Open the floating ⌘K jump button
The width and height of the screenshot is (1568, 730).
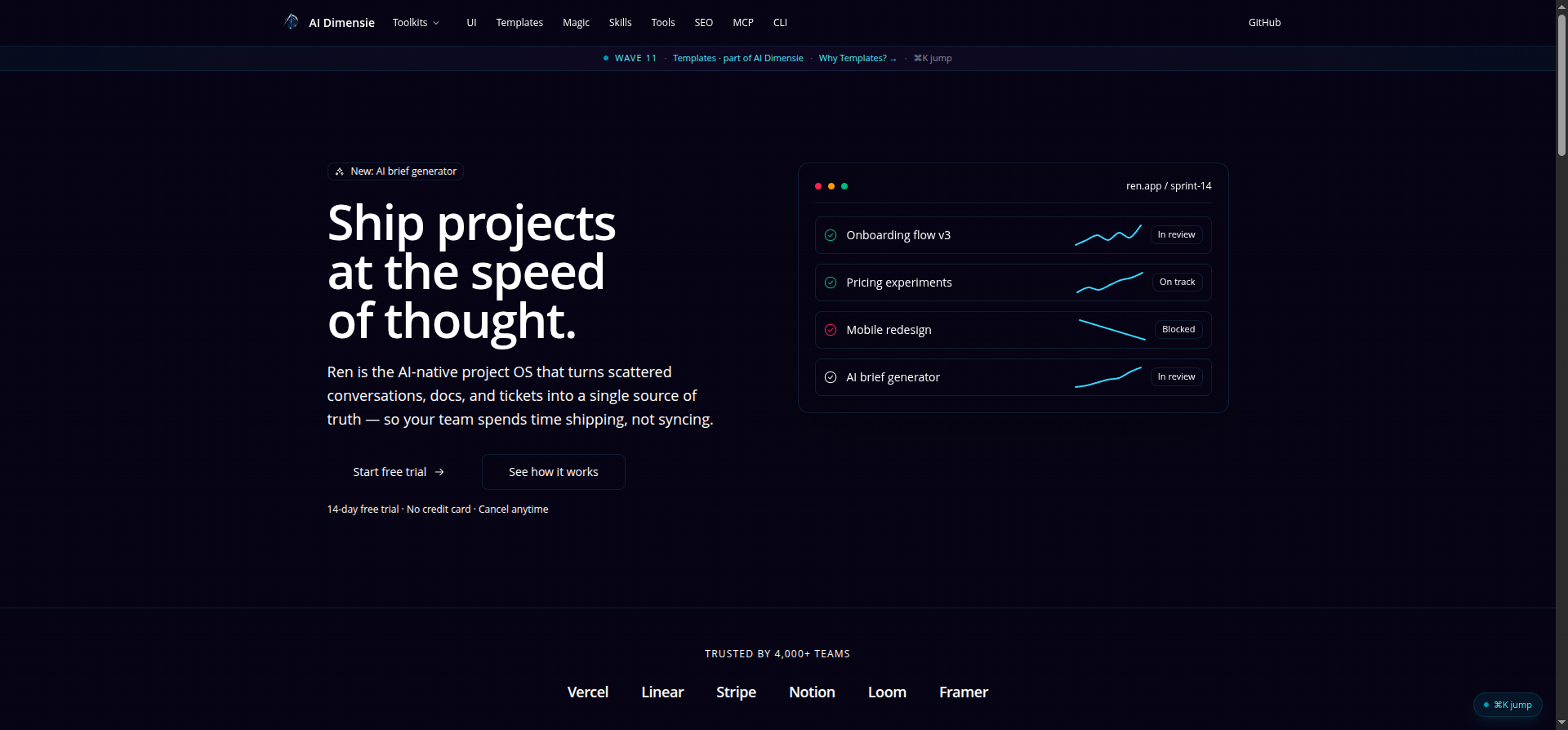[x=1507, y=705]
